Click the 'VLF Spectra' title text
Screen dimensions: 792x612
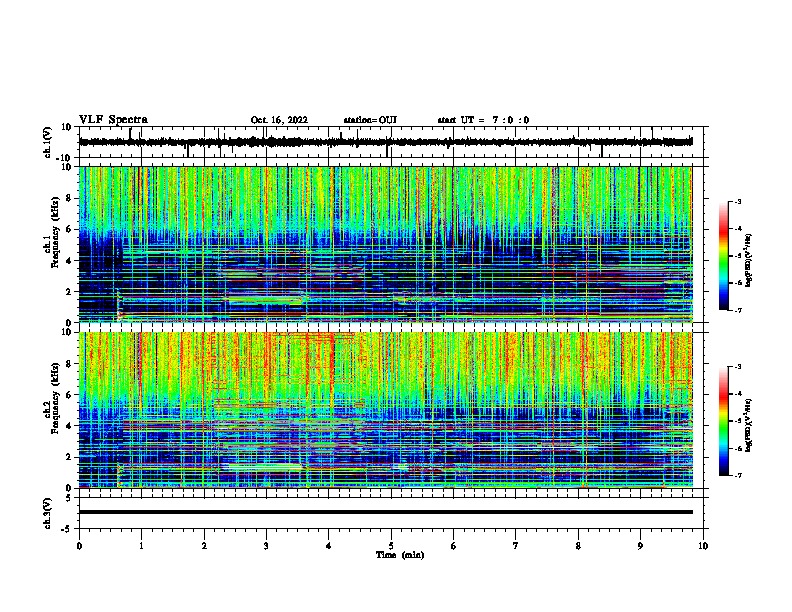pos(113,120)
